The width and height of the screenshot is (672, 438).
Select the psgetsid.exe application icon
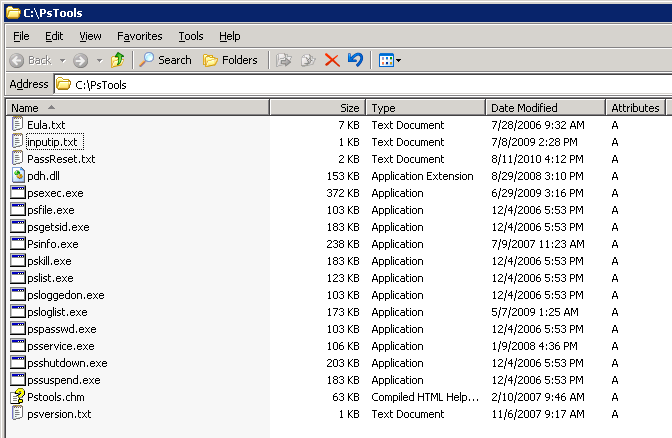[x=18, y=226]
